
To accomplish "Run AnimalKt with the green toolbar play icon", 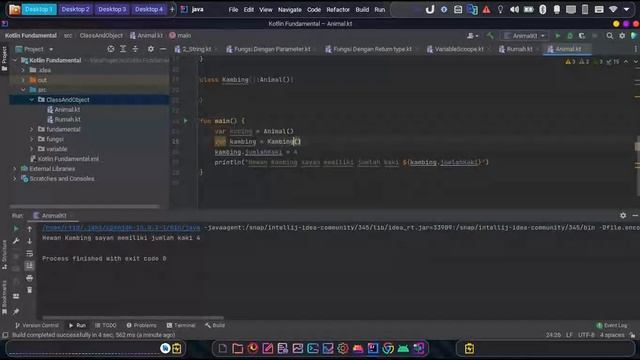I will pyautogui.click(x=558, y=36).
